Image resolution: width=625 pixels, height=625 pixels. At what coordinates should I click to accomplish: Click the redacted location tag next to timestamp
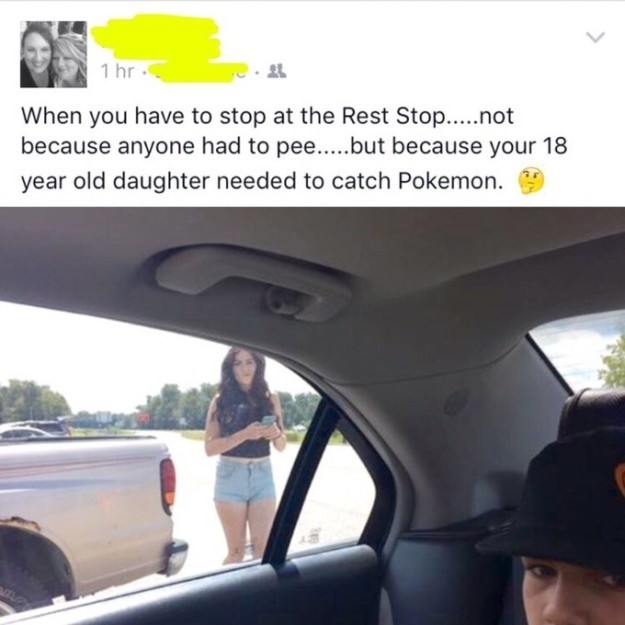[202, 73]
